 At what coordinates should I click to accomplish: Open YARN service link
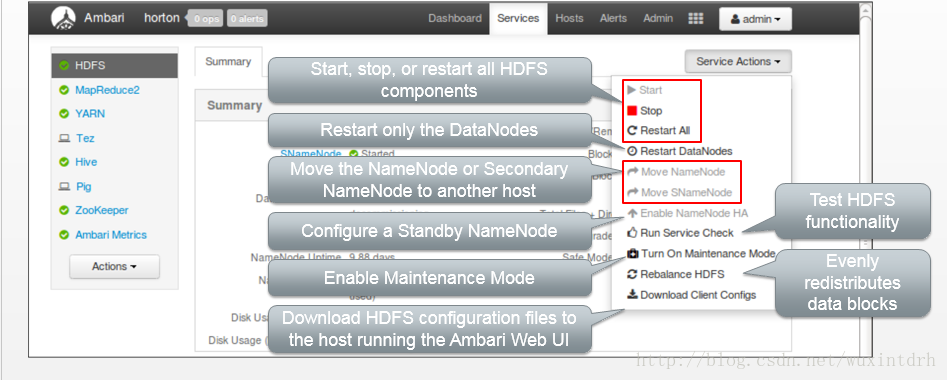pyautogui.click(x=90, y=114)
